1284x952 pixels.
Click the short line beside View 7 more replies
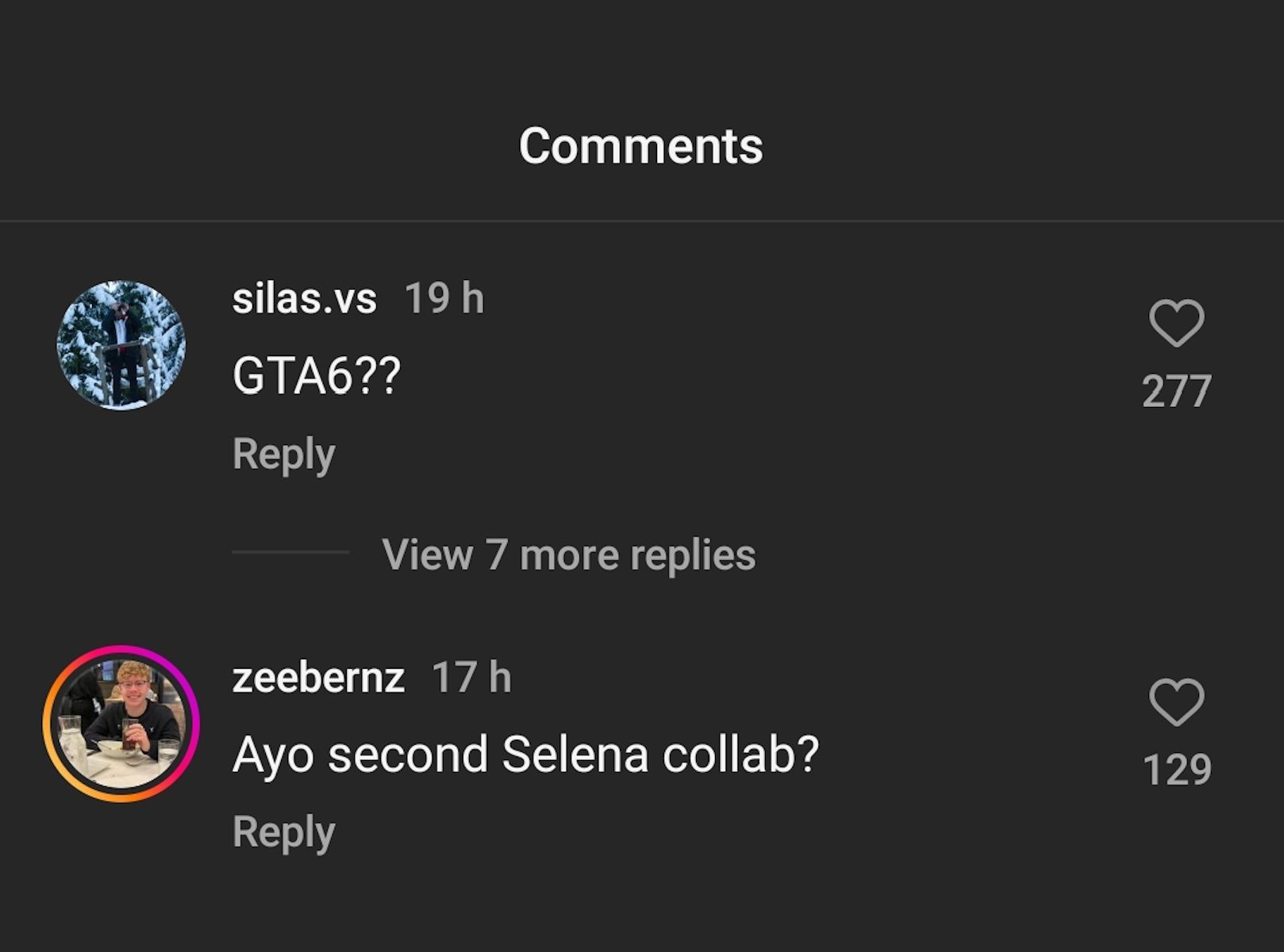(290, 552)
